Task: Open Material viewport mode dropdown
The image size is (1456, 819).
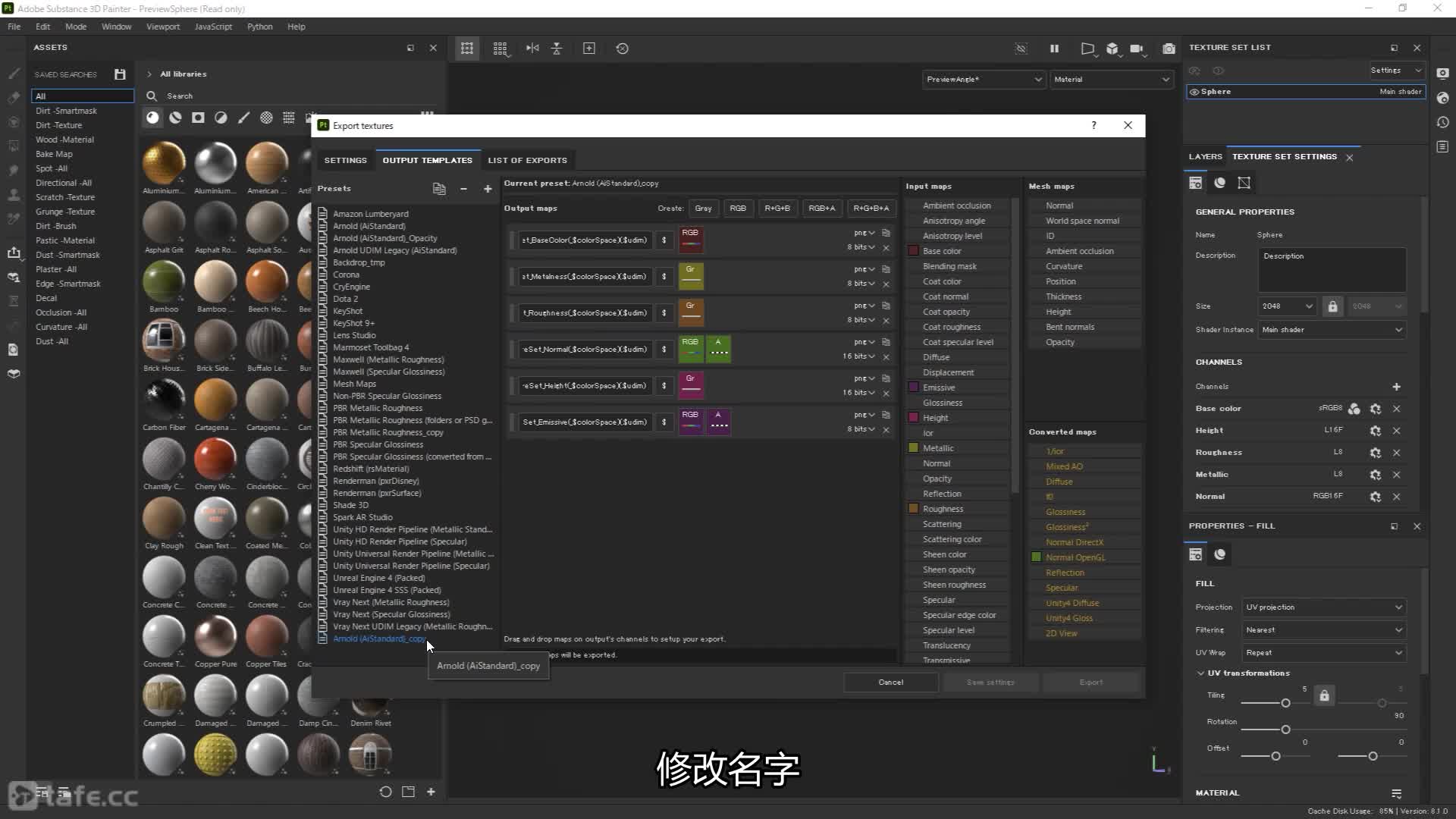Action: [1111, 80]
